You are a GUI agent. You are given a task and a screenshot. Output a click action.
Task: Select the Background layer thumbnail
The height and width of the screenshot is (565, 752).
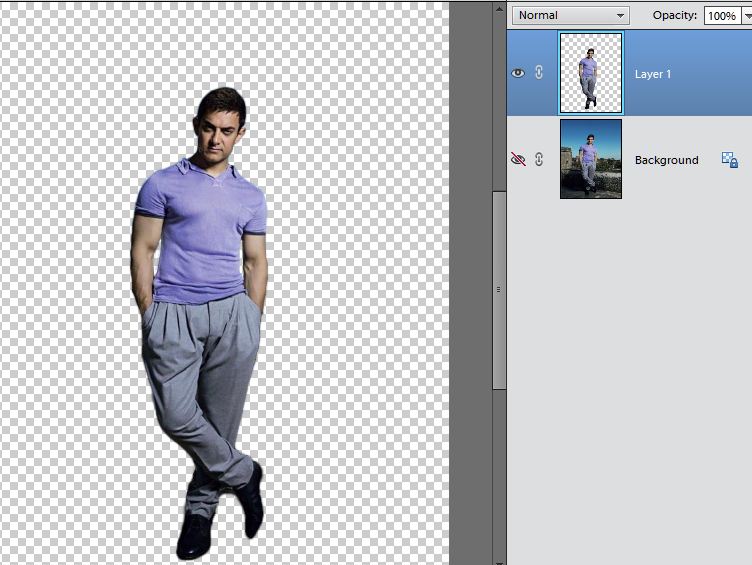pos(591,159)
